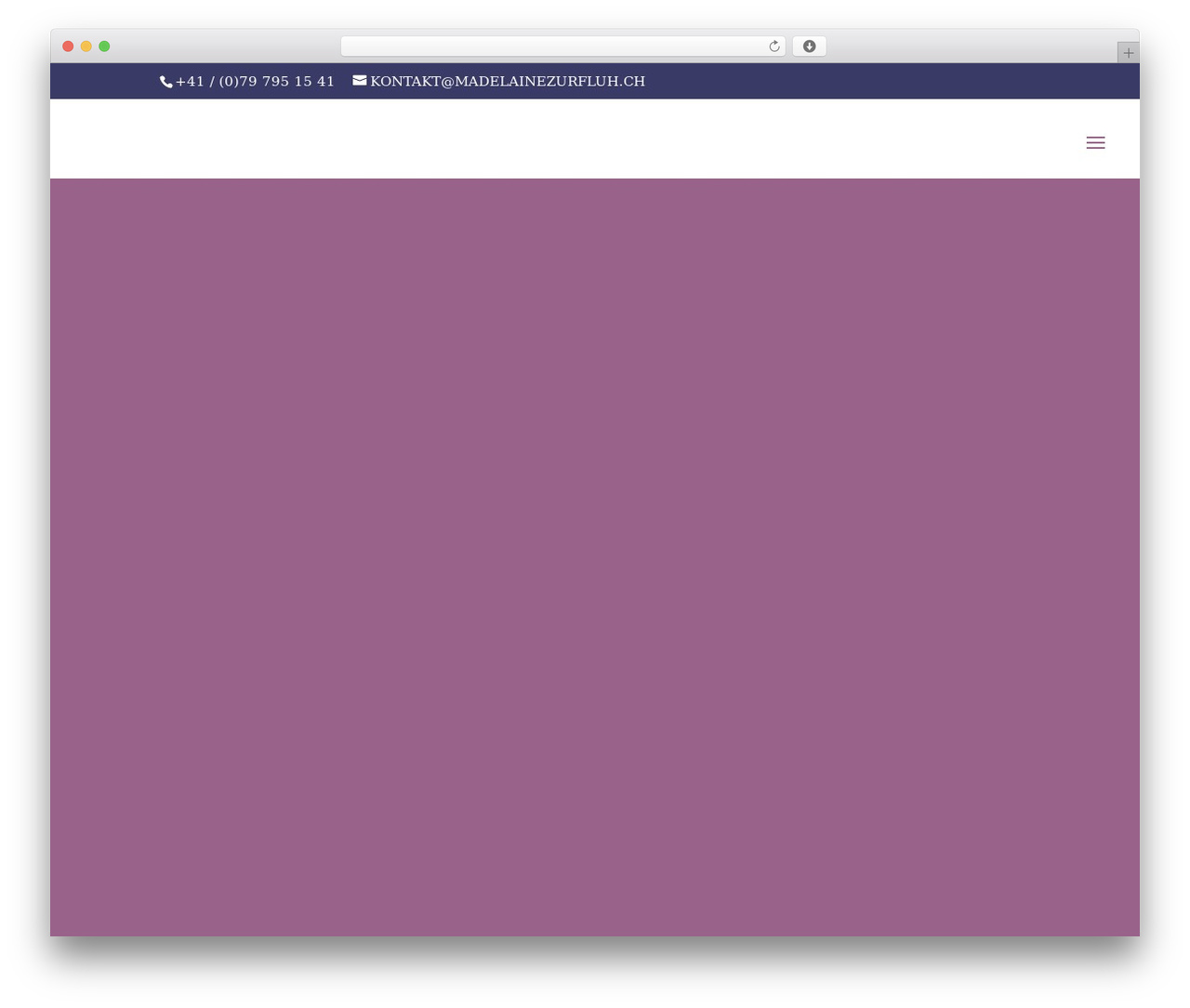Open the hamburger navigation menu
1190x1008 pixels.
click(1095, 142)
